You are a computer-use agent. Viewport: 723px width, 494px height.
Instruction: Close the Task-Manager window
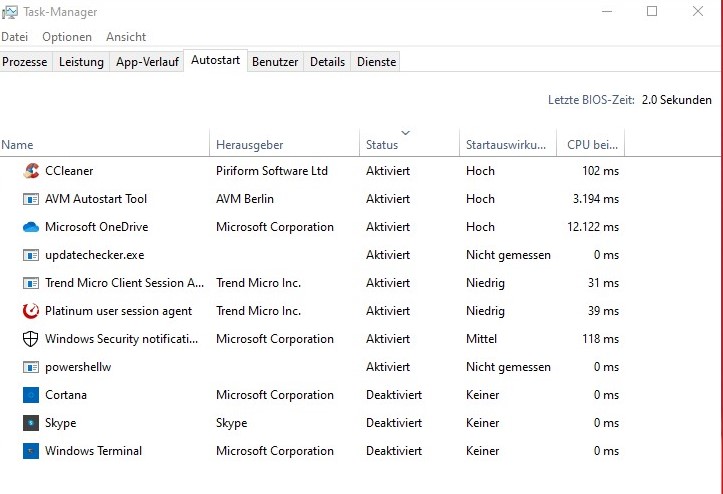pos(698,11)
